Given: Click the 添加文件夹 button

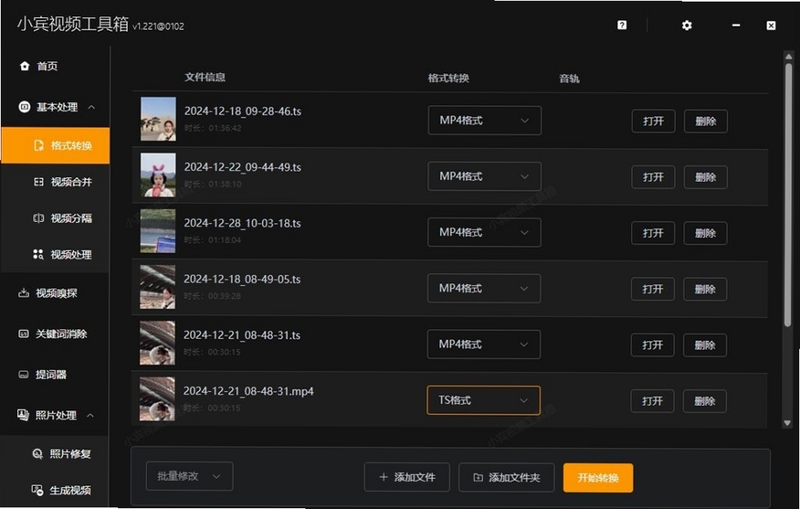Looking at the screenshot, I should coord(506,477).
